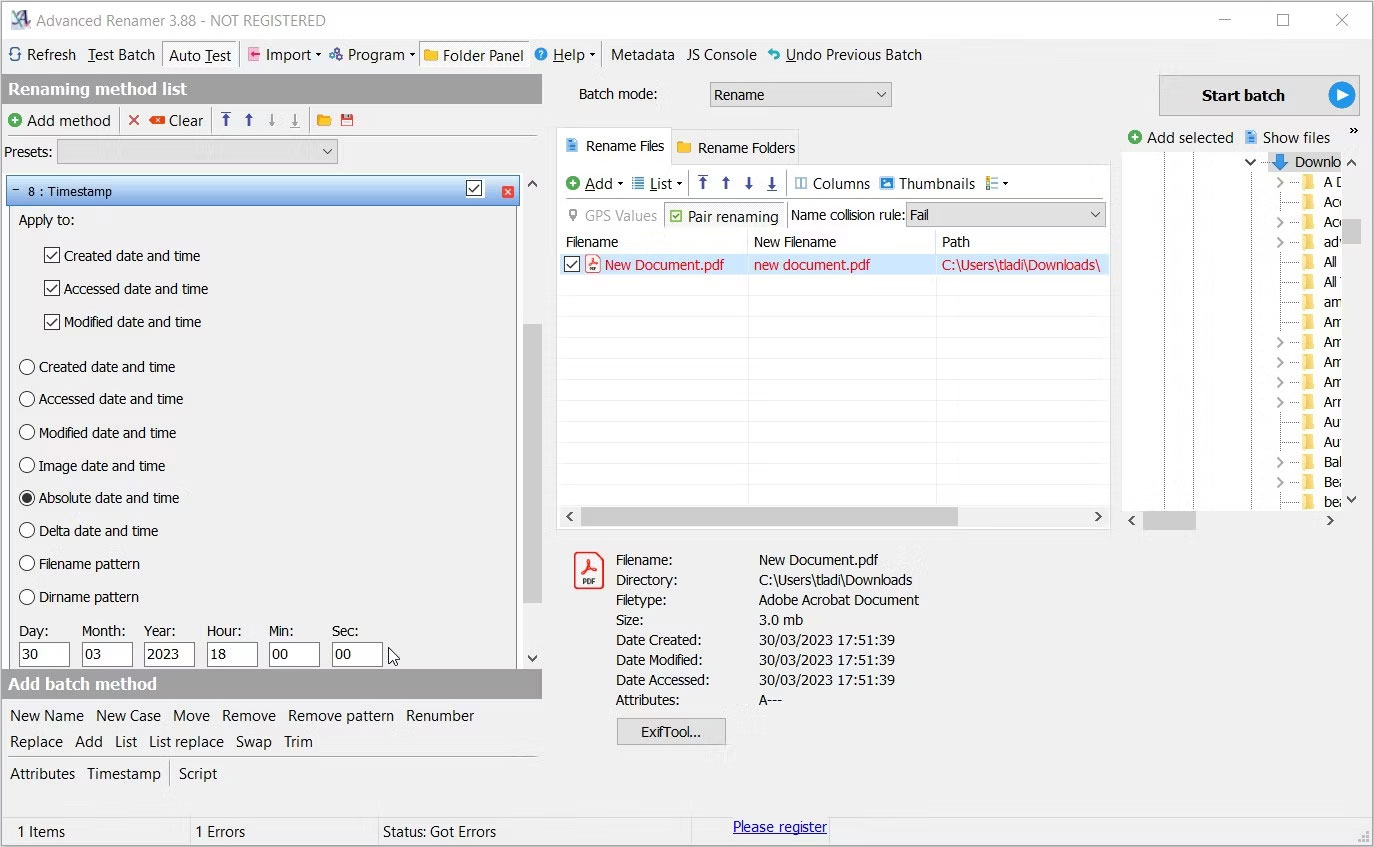Run Test Batch

[121, 55]
